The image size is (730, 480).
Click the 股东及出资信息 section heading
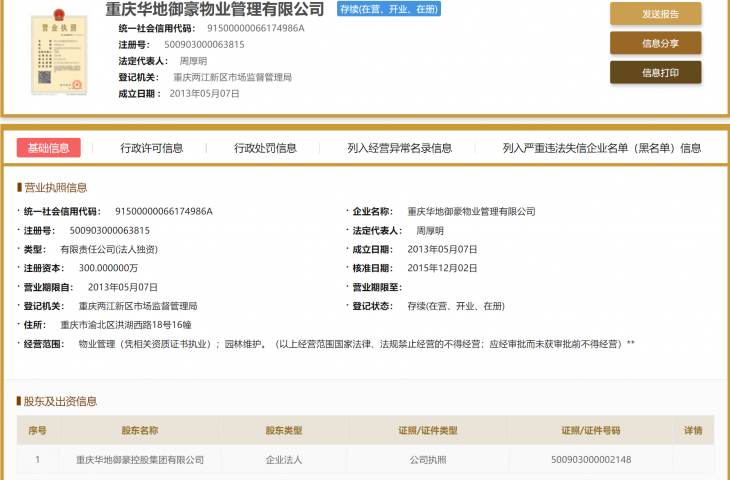(60, 401)
